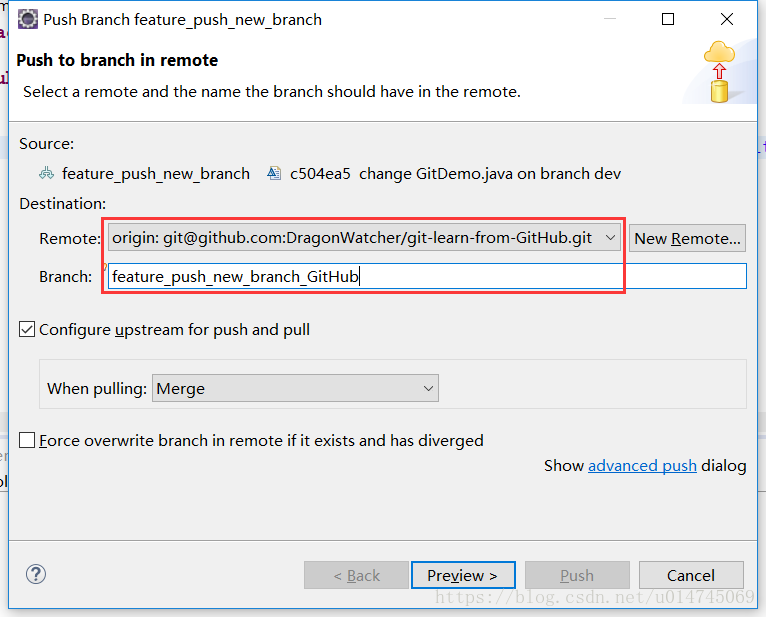The width and height of the screenshot is (766, 617).
Task: Close the Push Branch dialog window
Action: tap(727, 20)
